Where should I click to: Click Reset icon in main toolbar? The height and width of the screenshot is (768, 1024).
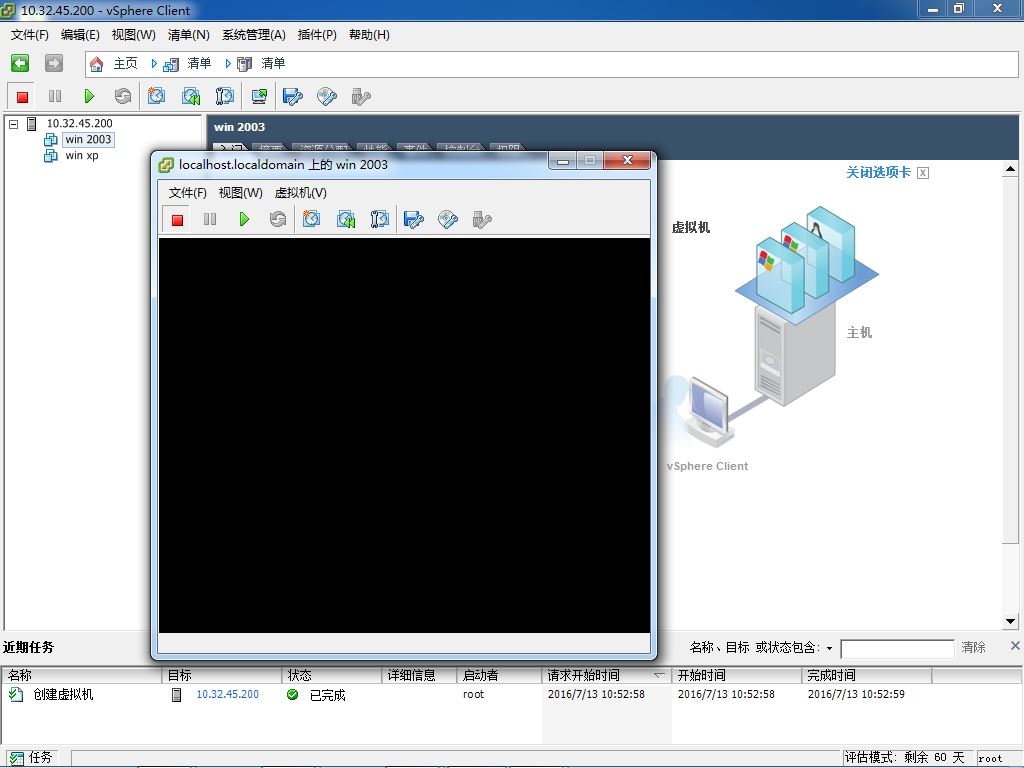click(x=123, y=97)
